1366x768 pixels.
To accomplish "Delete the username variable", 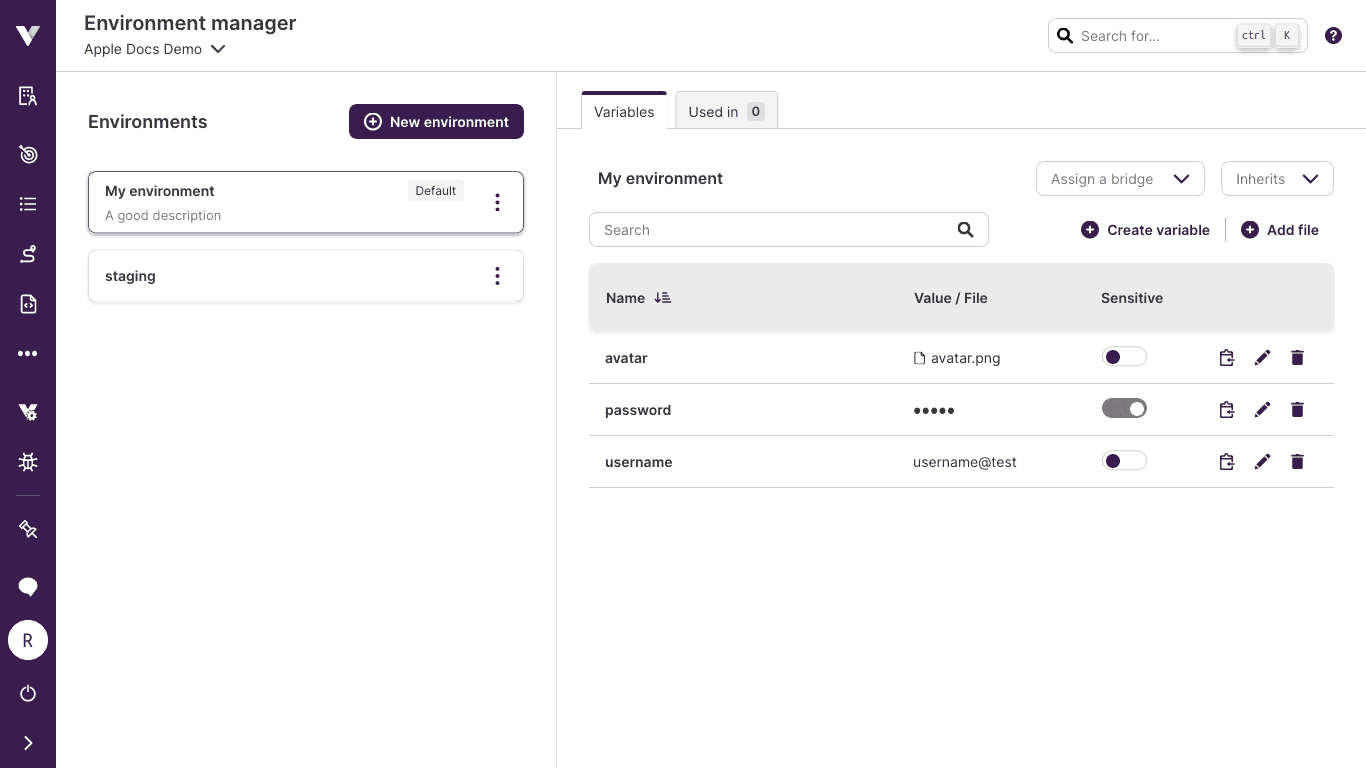I will pos(1297,461).
